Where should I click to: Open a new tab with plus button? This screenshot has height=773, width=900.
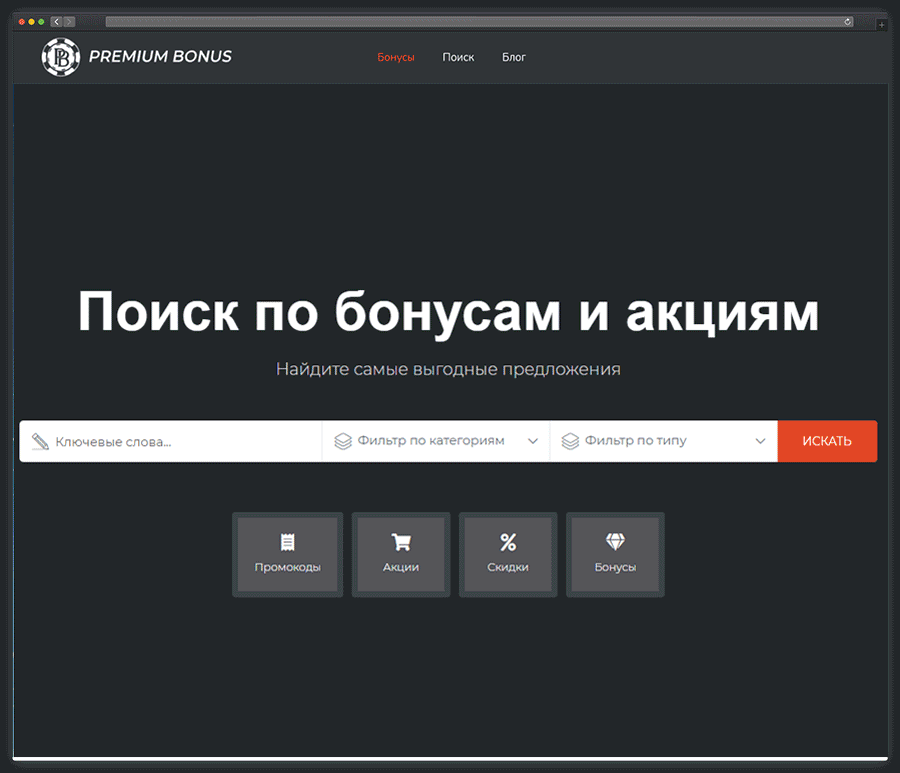click(882, 25)
